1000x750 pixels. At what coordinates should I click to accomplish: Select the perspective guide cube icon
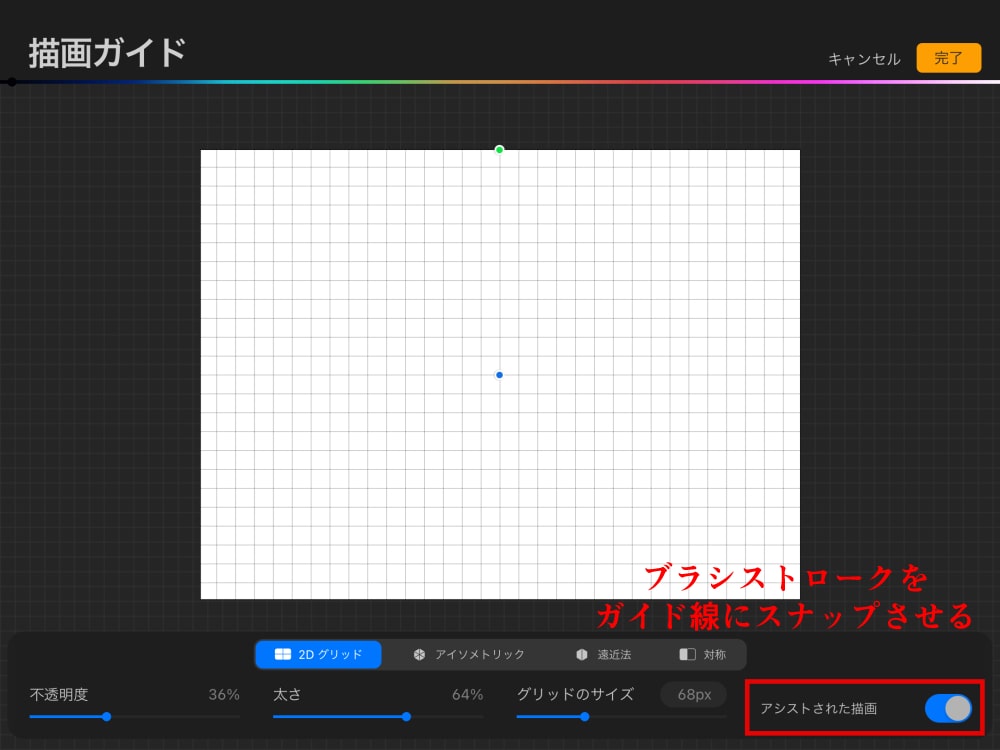583,654
